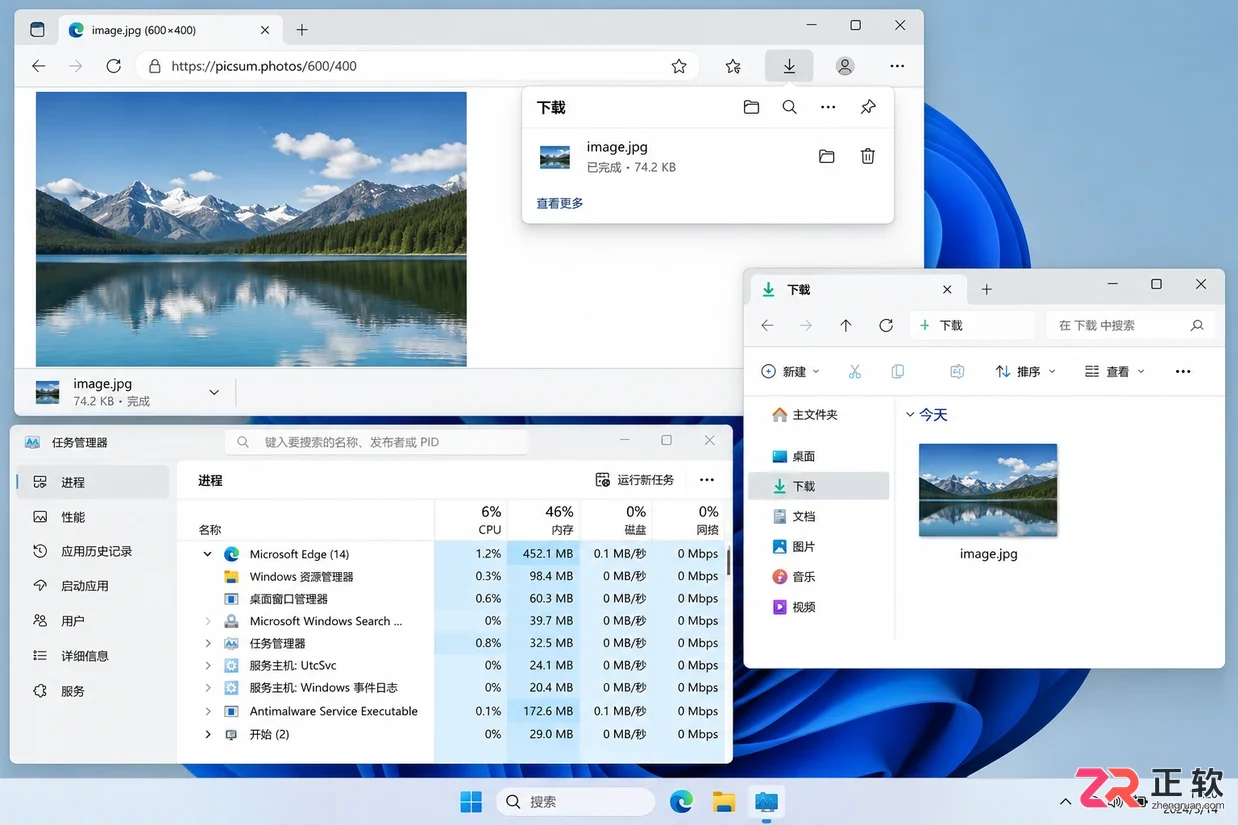Image resolution: width=1238 pixels, height=825 pixels.
Task: Open 查看 view dropdown in File Explorer
Action: [x=1115, y=371]
